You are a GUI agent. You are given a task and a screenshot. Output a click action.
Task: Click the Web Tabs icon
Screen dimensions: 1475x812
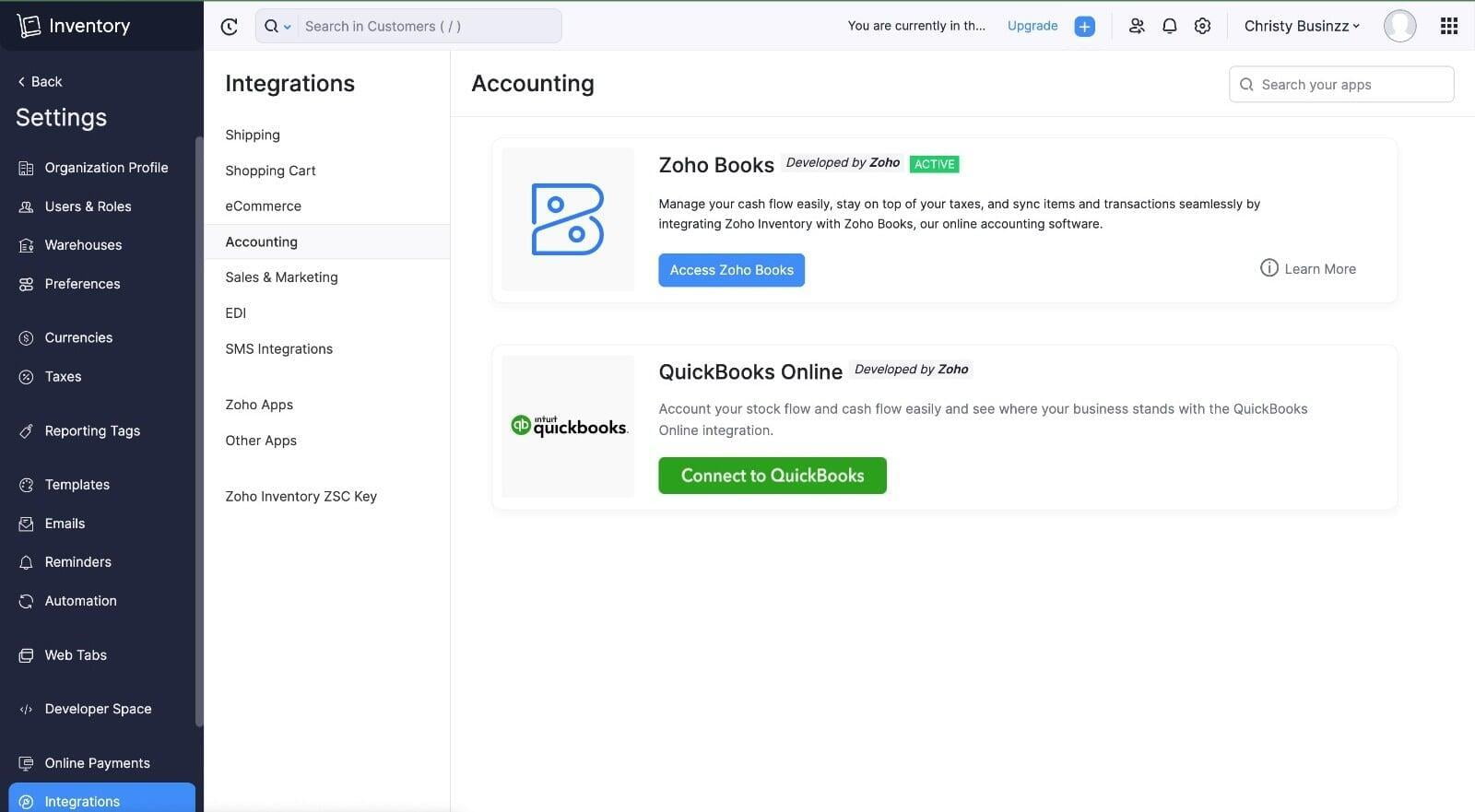(26, 655)
